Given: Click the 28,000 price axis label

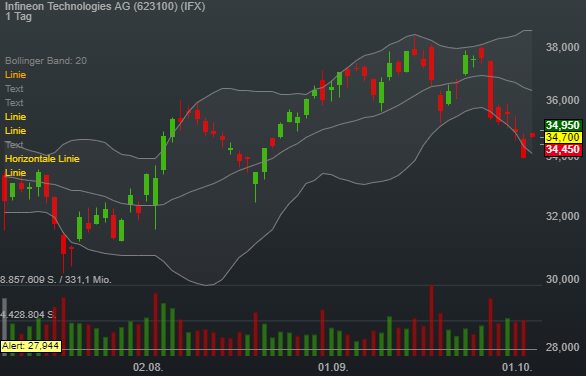Looking at the screenshot, I should [562, 347].
